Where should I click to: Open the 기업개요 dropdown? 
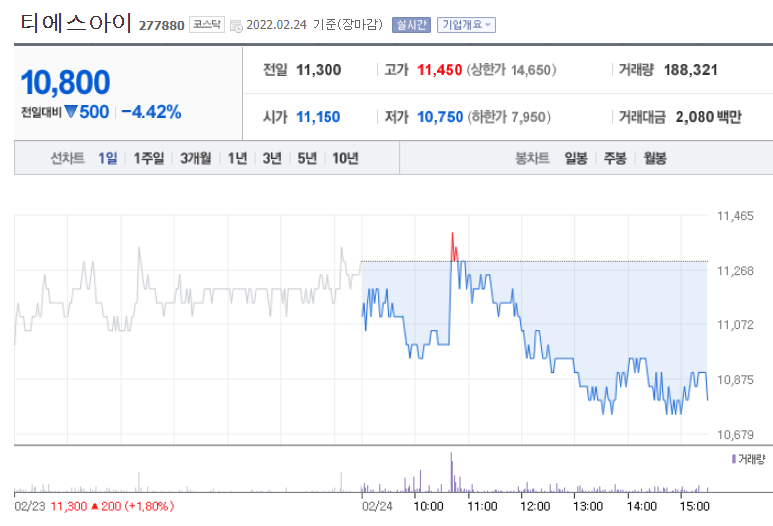(466, 25)
